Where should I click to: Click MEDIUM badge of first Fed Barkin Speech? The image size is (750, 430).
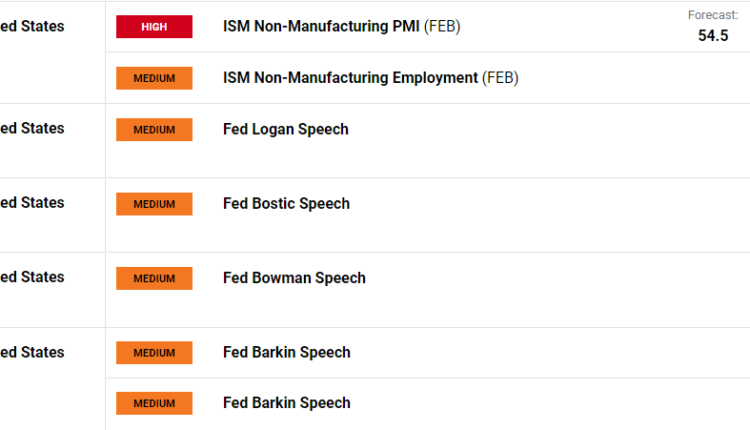154,352
